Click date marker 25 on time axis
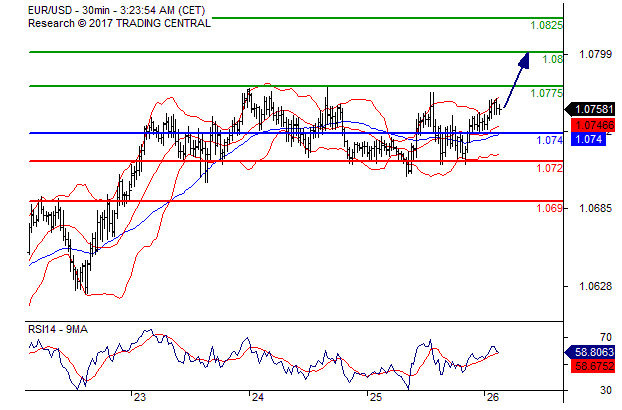 click(376, 397)
